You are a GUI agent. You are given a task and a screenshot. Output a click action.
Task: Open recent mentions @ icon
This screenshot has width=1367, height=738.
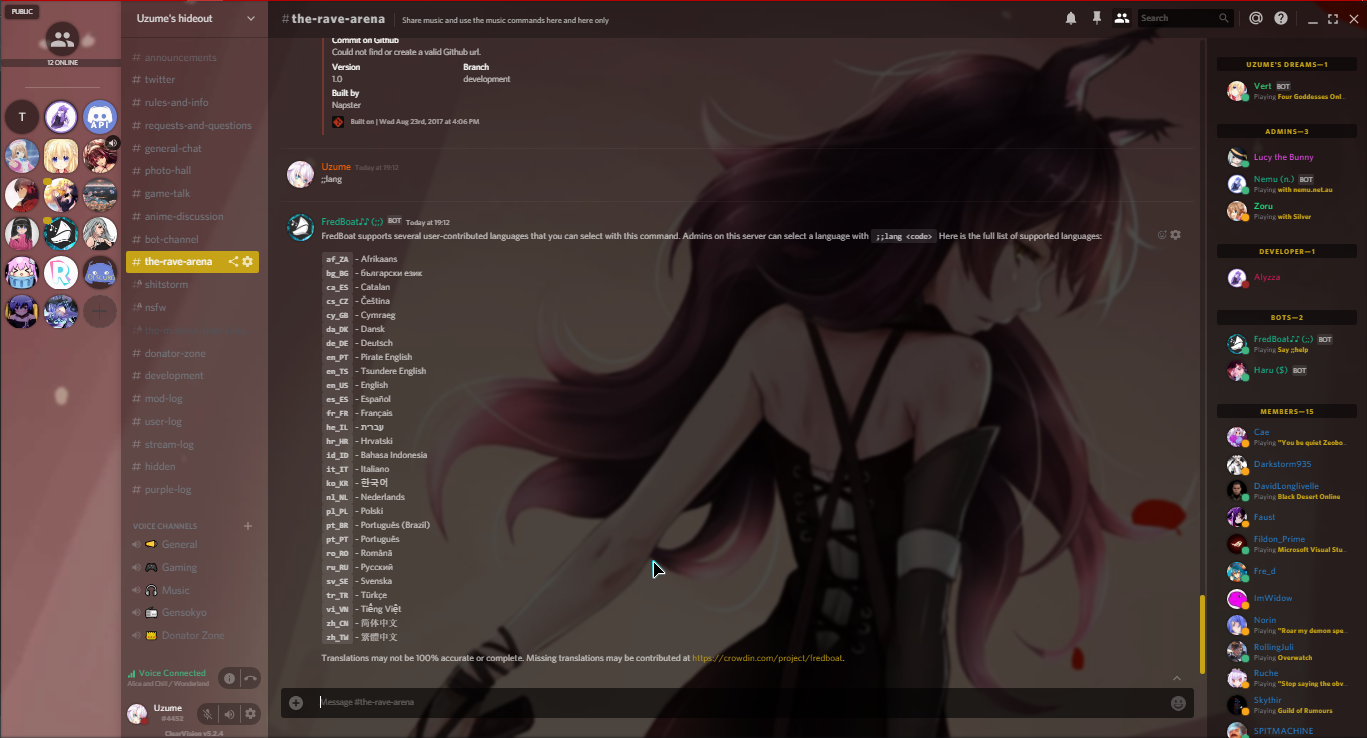(x=1256, y=18)
